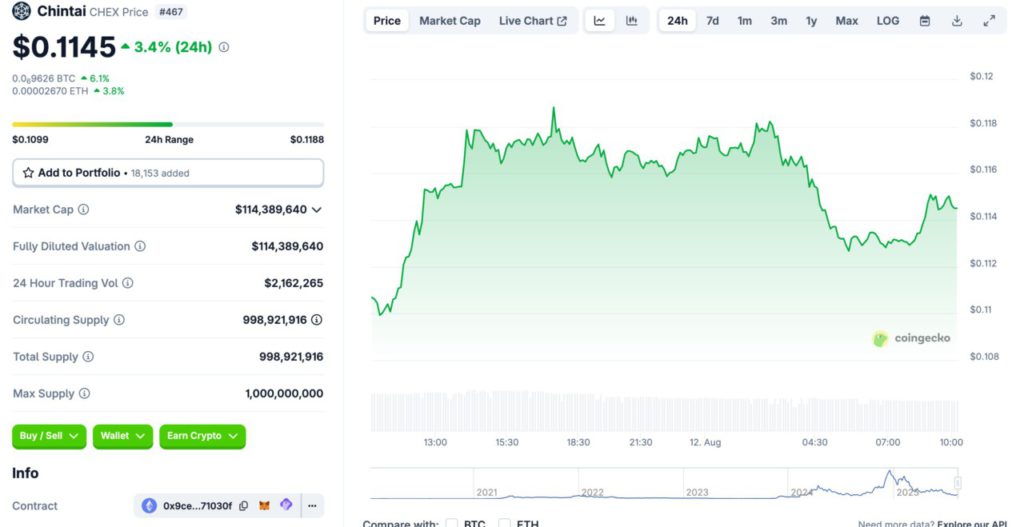
Task: Open the Live Chart link
Action: tap(532, 21)
